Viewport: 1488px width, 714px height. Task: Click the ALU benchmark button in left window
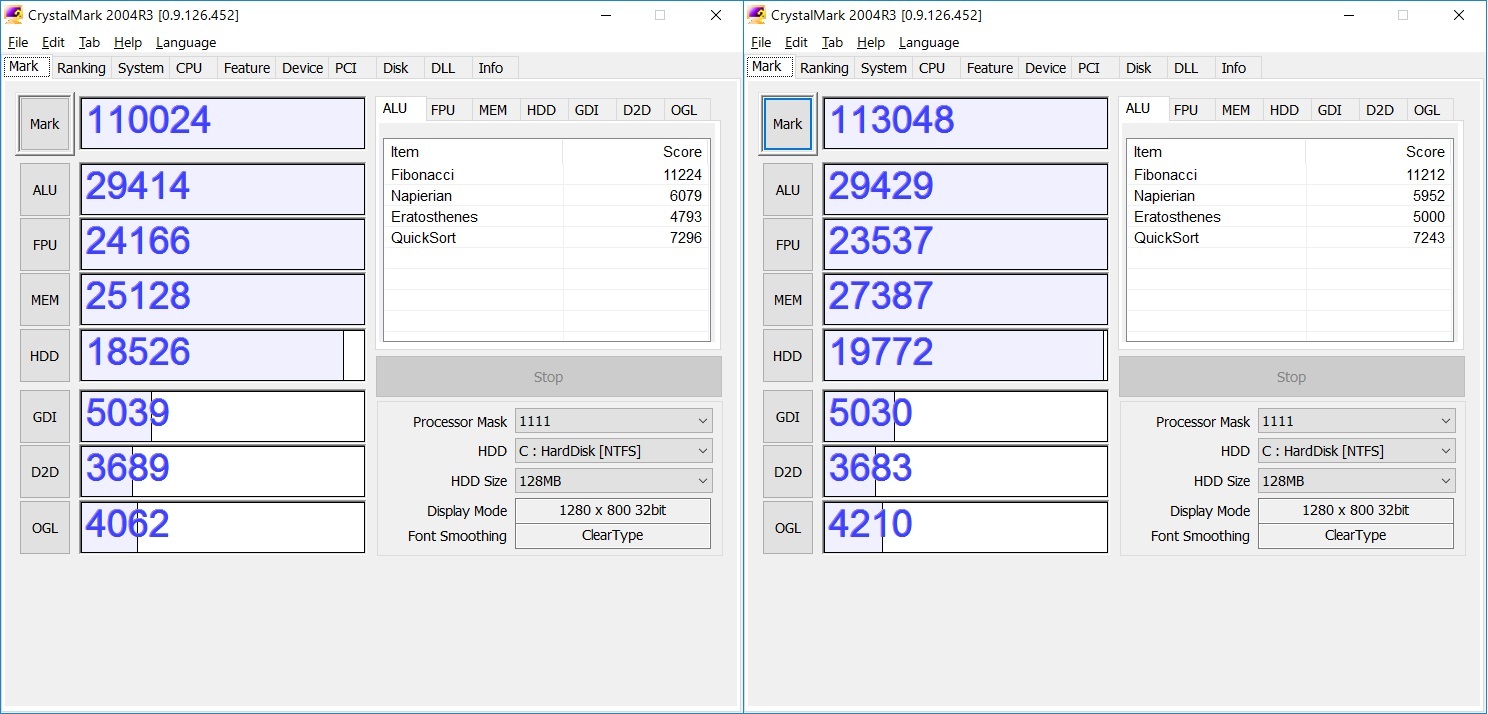tap(45, 190)
